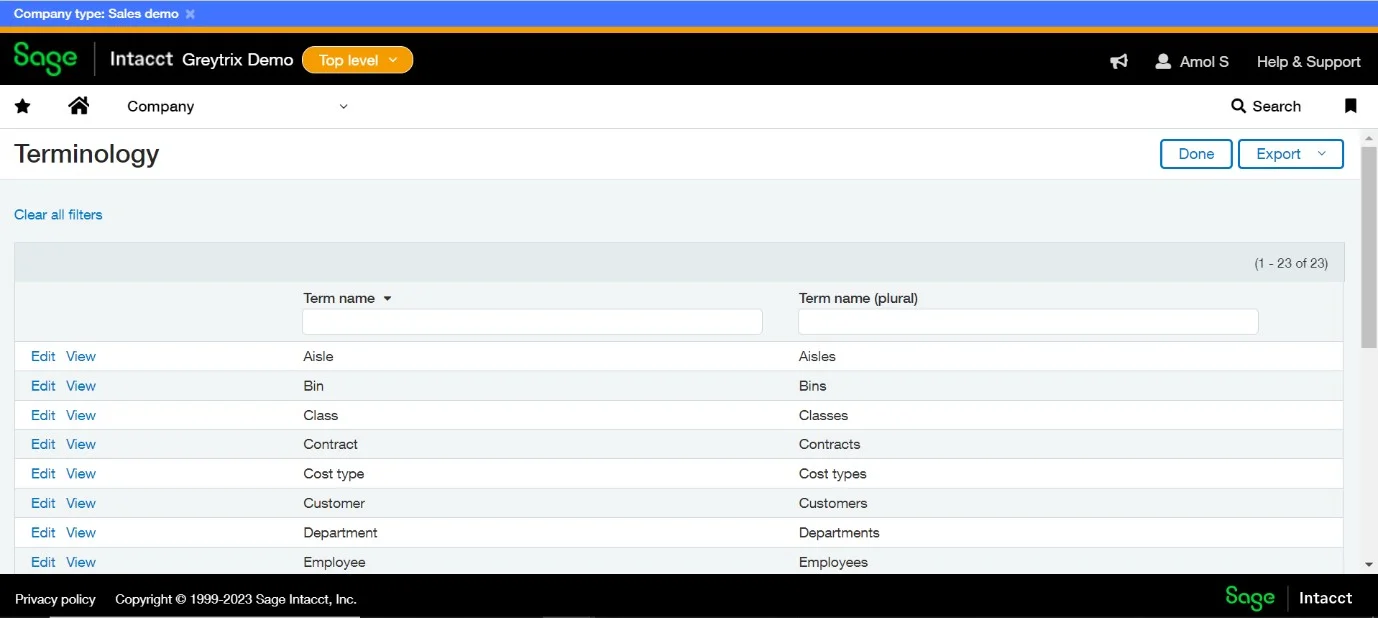View the Cost type term

click(81, 474)
